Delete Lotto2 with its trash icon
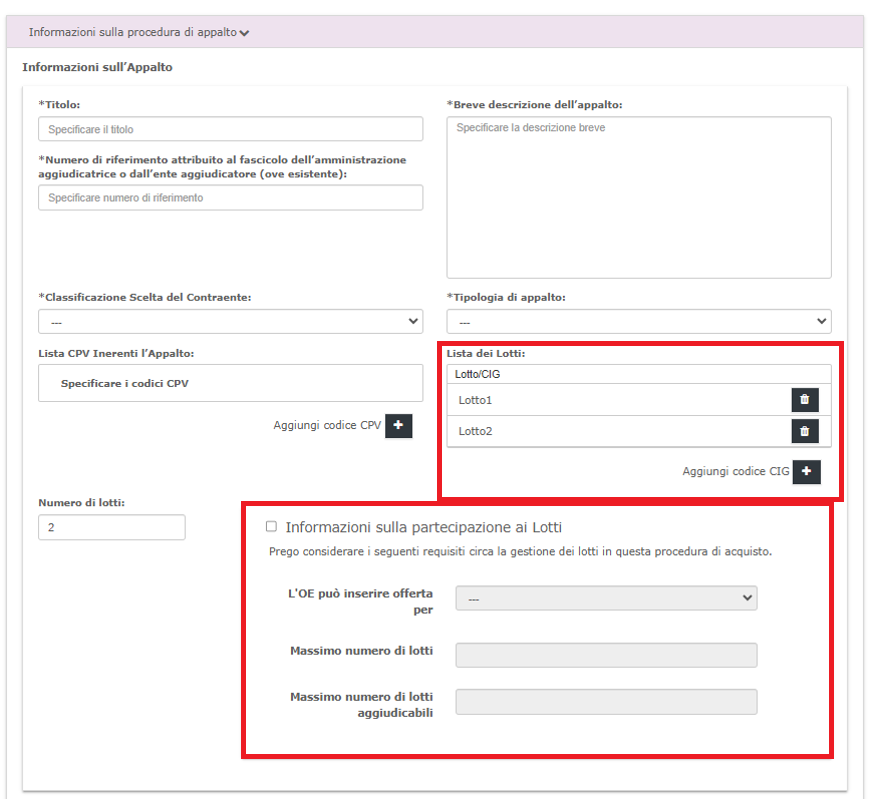Screen dimensions: 883x799 805,431
